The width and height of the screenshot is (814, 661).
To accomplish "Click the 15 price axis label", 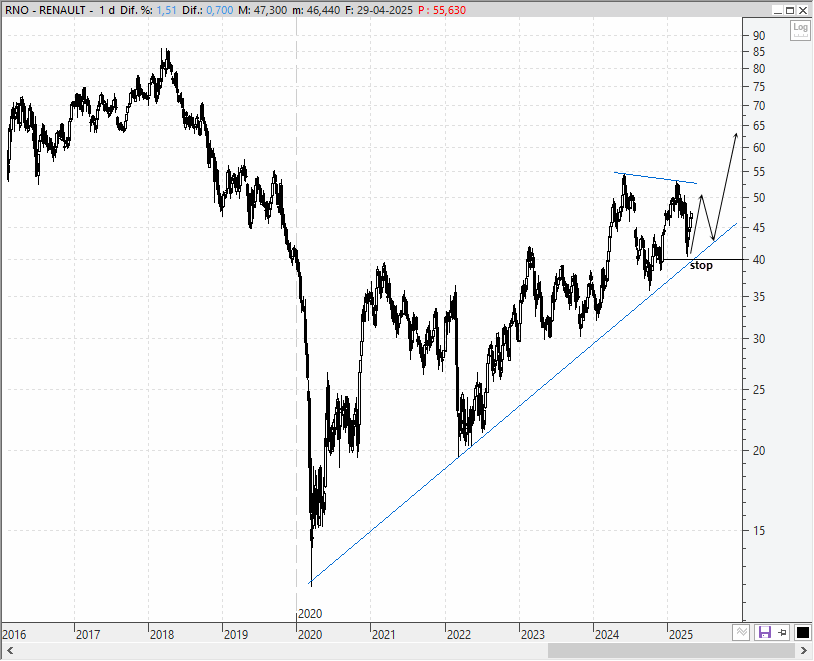I will [758, 531].
